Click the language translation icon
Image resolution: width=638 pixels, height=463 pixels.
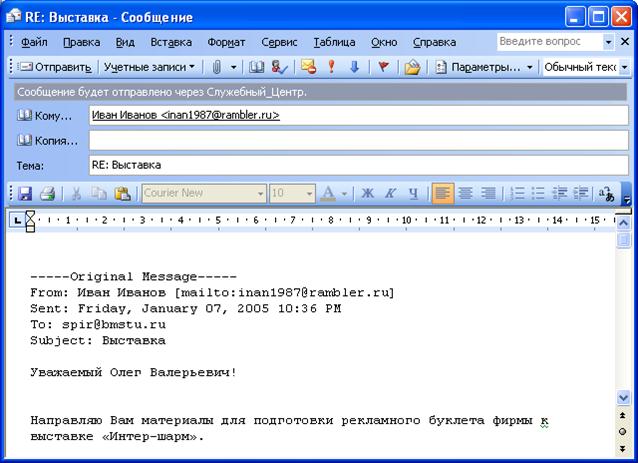coord(606,194)
